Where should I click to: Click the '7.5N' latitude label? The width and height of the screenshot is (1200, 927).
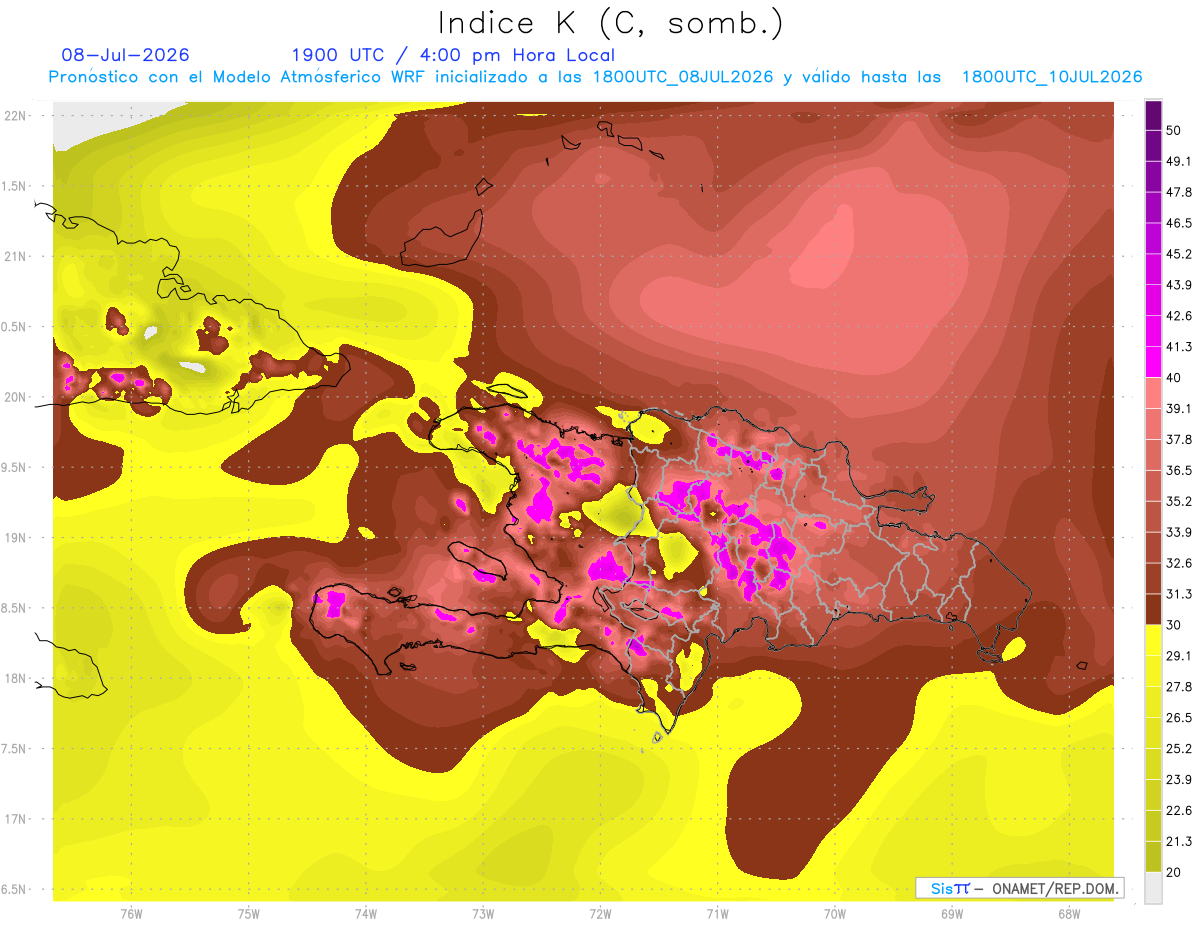coord(15,749)
